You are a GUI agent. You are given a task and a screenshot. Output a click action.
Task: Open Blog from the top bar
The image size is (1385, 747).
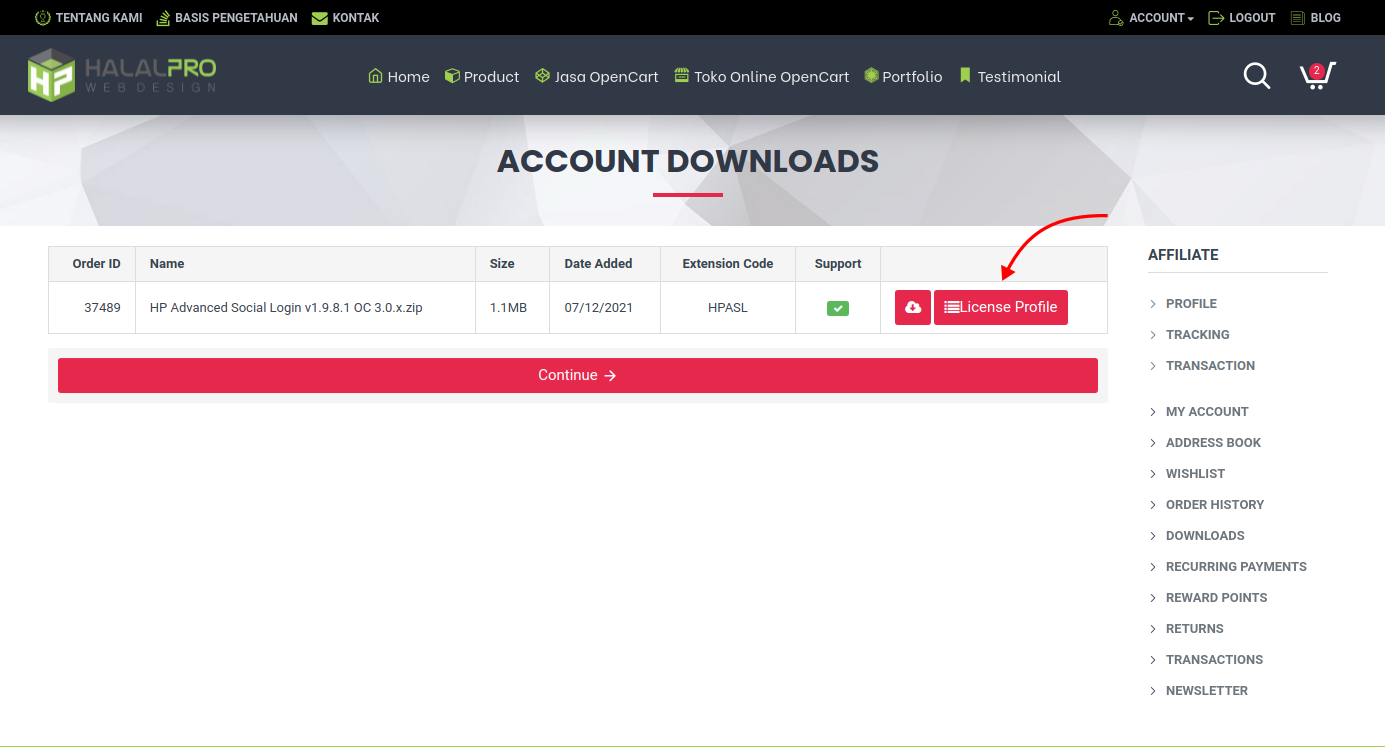1315,18
